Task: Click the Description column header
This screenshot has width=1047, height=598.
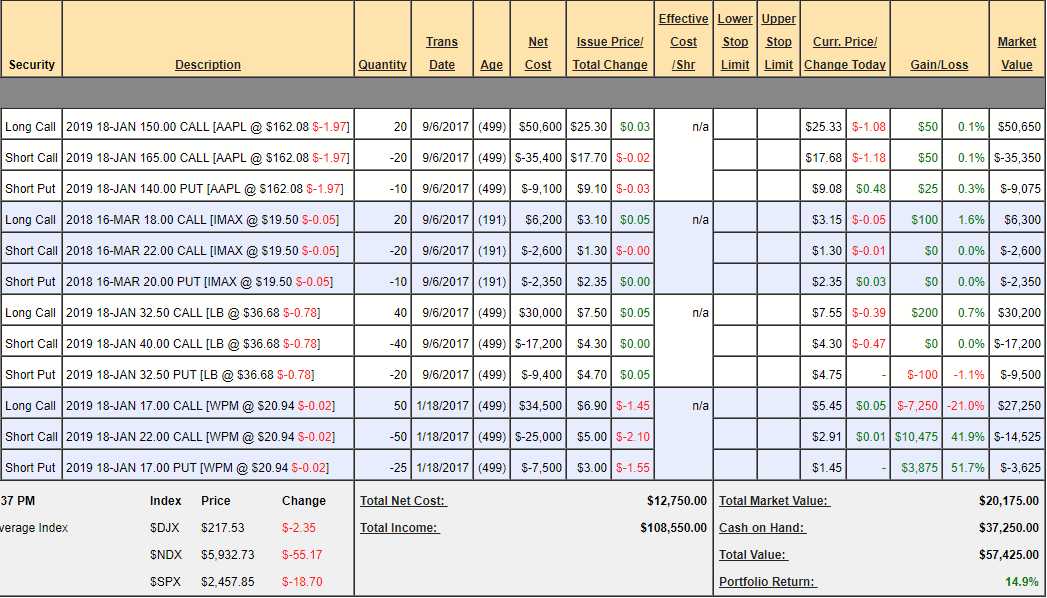Action: pyautogui.click(x=208, y=65)
